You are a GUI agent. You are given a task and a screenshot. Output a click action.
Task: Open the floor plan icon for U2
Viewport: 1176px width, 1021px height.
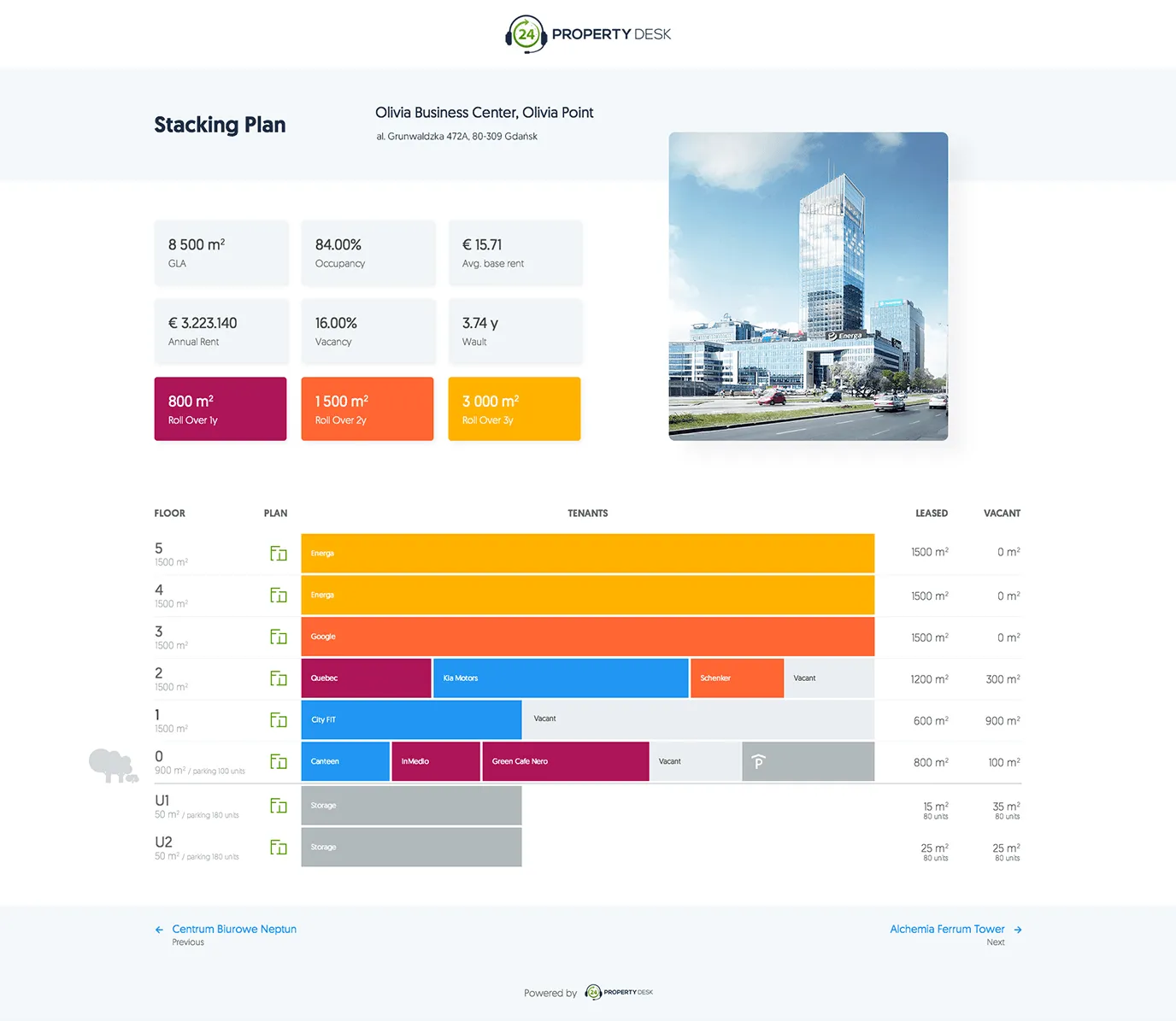point(279,847)
